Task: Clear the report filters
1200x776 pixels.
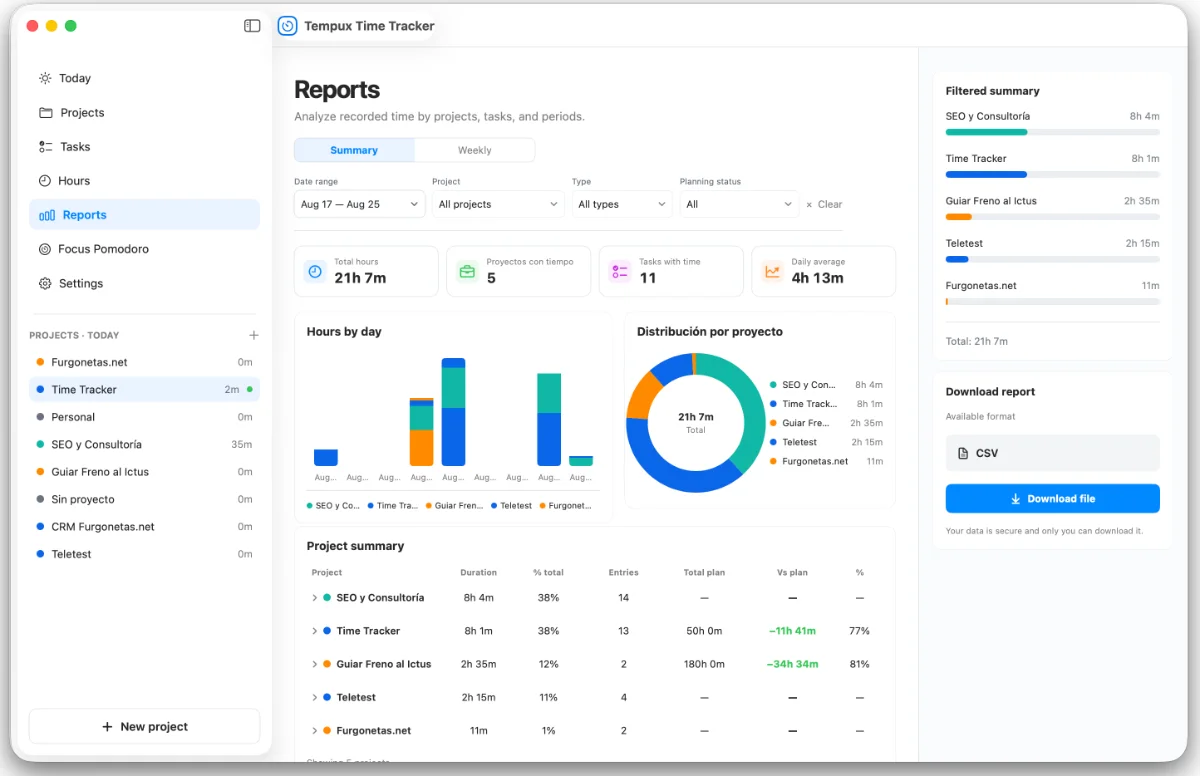Action: click(824, 204)
